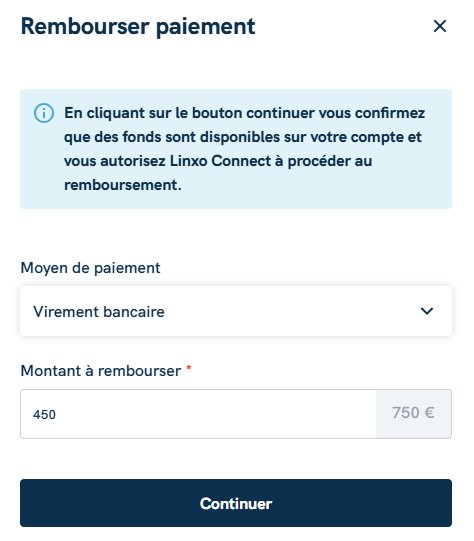The height and width of the screenshot is (541, 474).
Task: Click the red required asterisk
Action: coord(189,368)
